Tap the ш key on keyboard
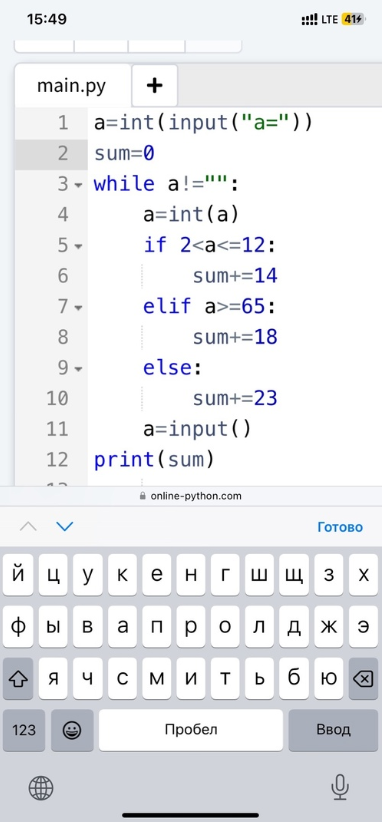Image resolution: width=382 pixels, height=822 pixels. tap(260, 576)
